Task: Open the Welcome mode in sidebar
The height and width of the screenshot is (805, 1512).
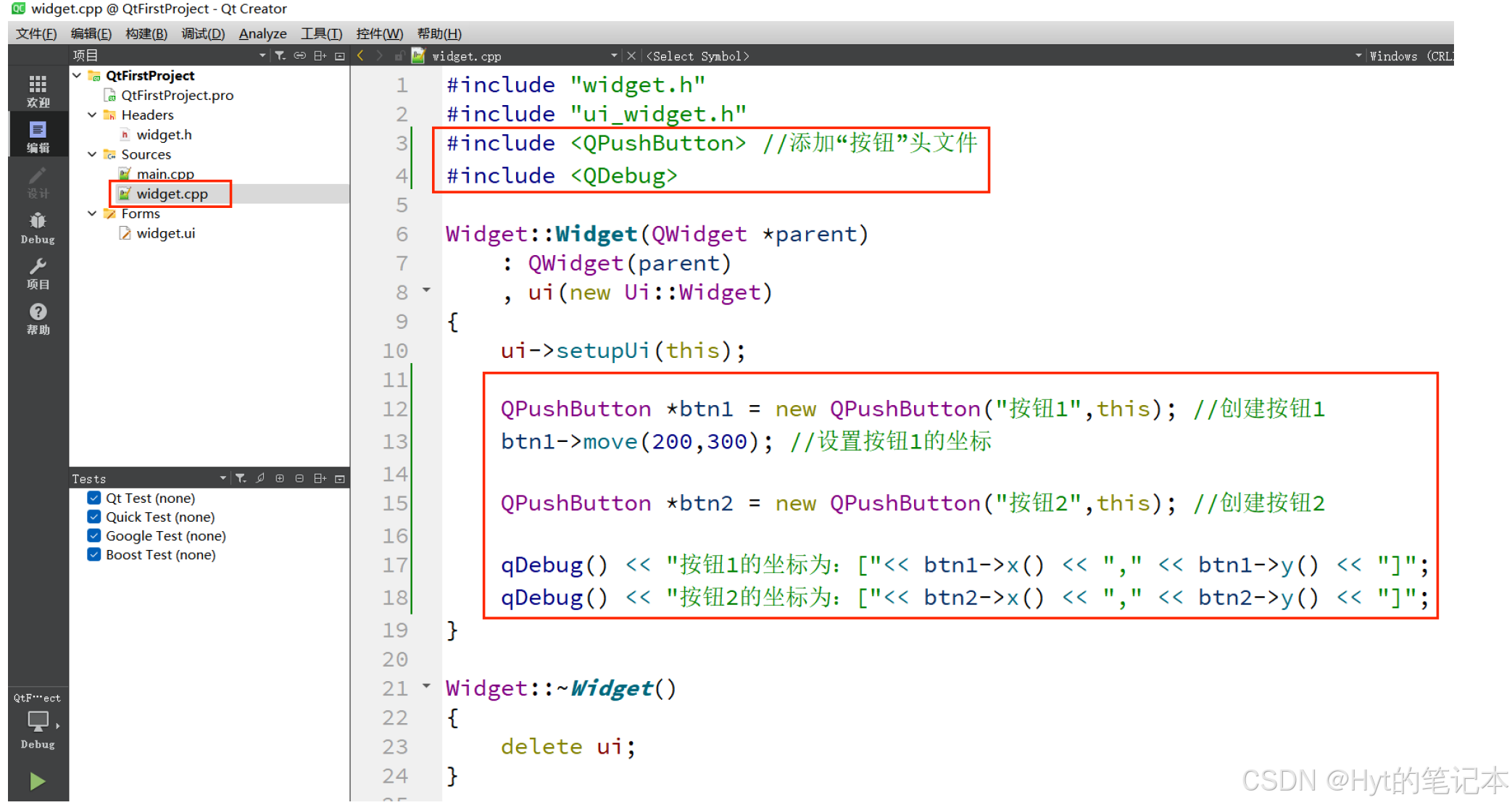Action: point(38,90)
